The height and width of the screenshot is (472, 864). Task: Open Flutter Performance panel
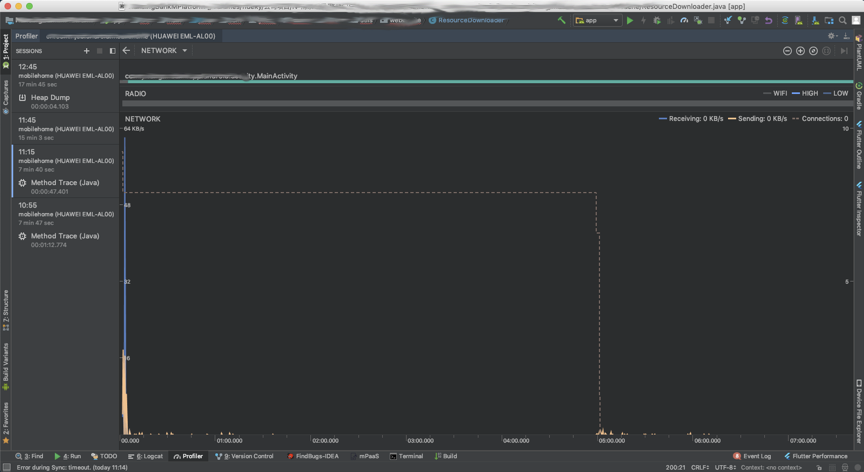tap(816, 456)
